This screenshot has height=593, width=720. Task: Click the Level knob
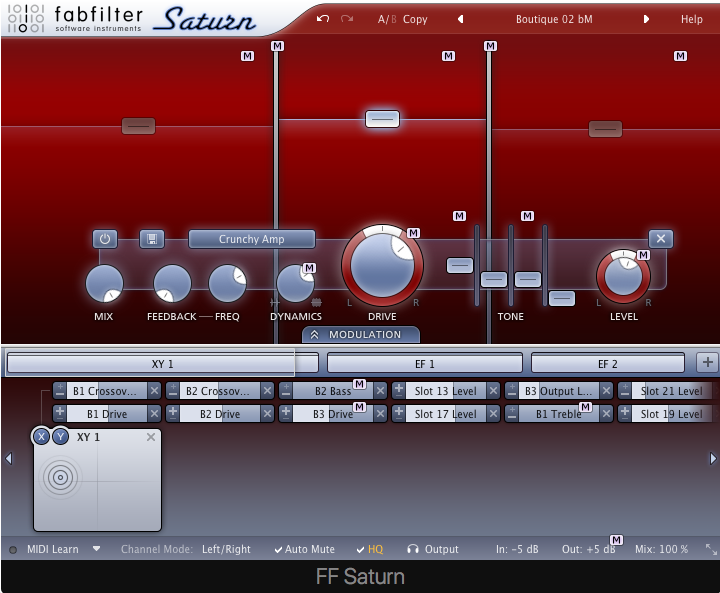[x=623, y=277]
